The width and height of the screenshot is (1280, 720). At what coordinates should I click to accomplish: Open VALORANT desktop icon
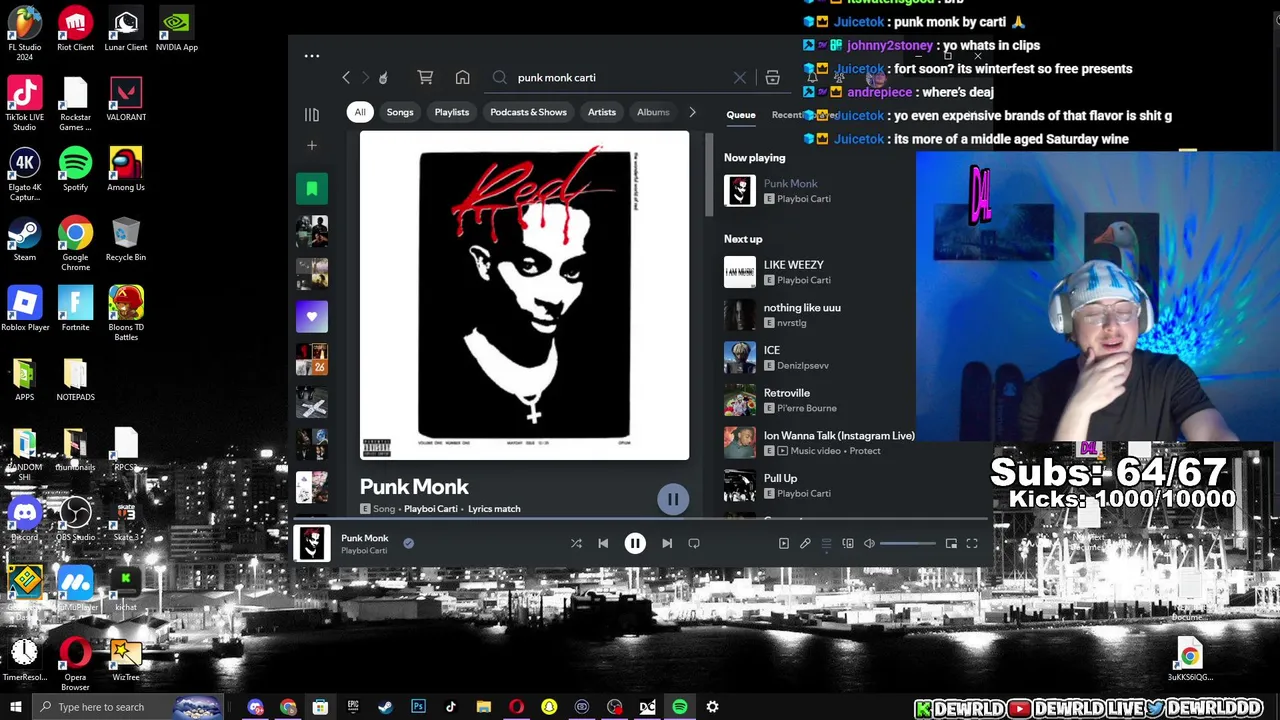point(126,98)
